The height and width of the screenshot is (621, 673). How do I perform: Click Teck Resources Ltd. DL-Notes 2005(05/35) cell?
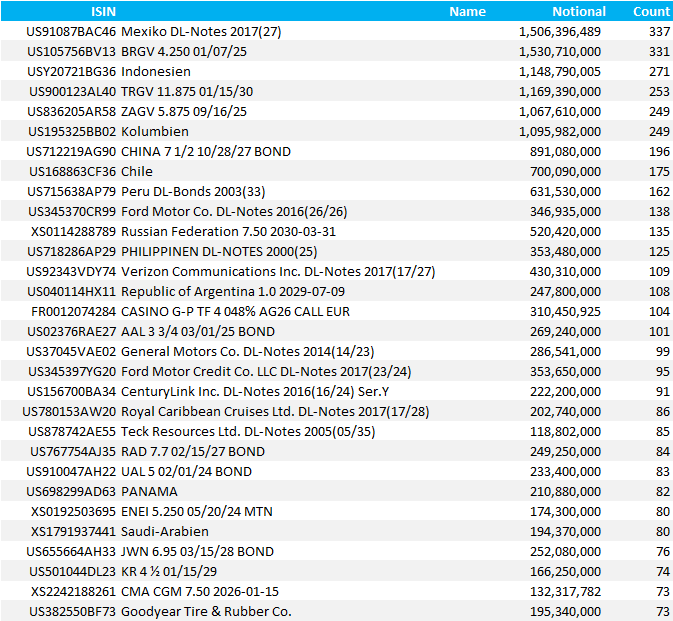(248, 432)
